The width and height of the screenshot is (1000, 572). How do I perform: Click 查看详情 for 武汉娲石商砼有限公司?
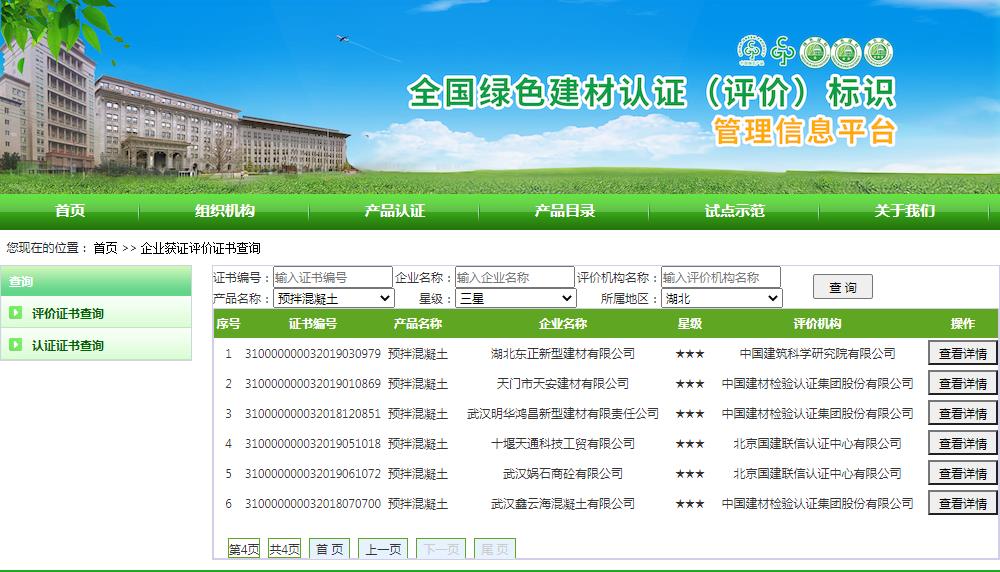point(963,473)
